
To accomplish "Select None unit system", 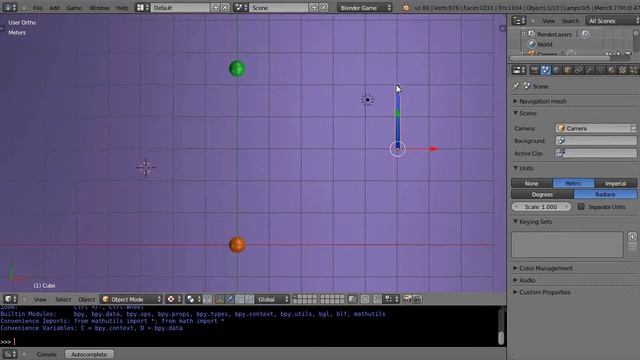I will tap(531, 183).
